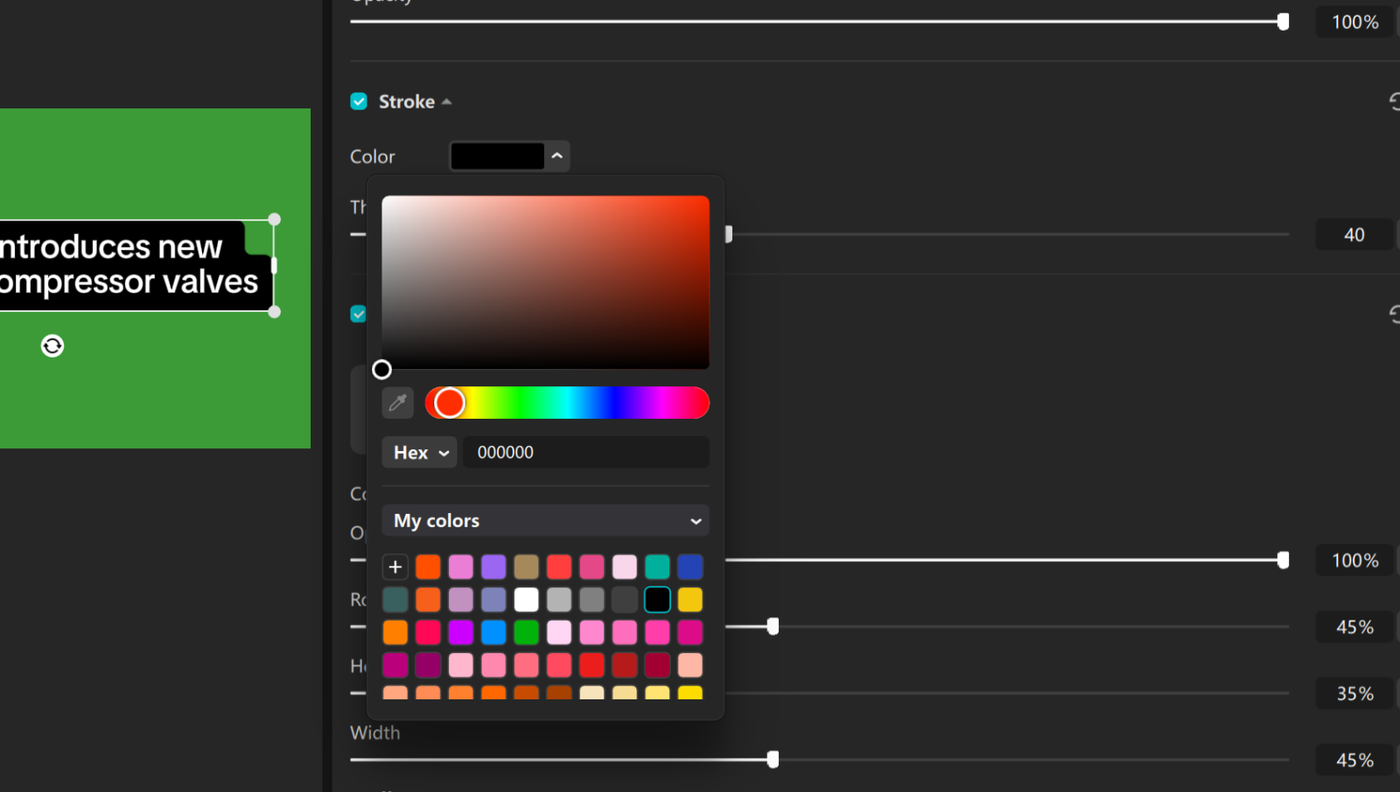
Task: Click the "Color" label in Stroke
Action: tap(372, 157)
